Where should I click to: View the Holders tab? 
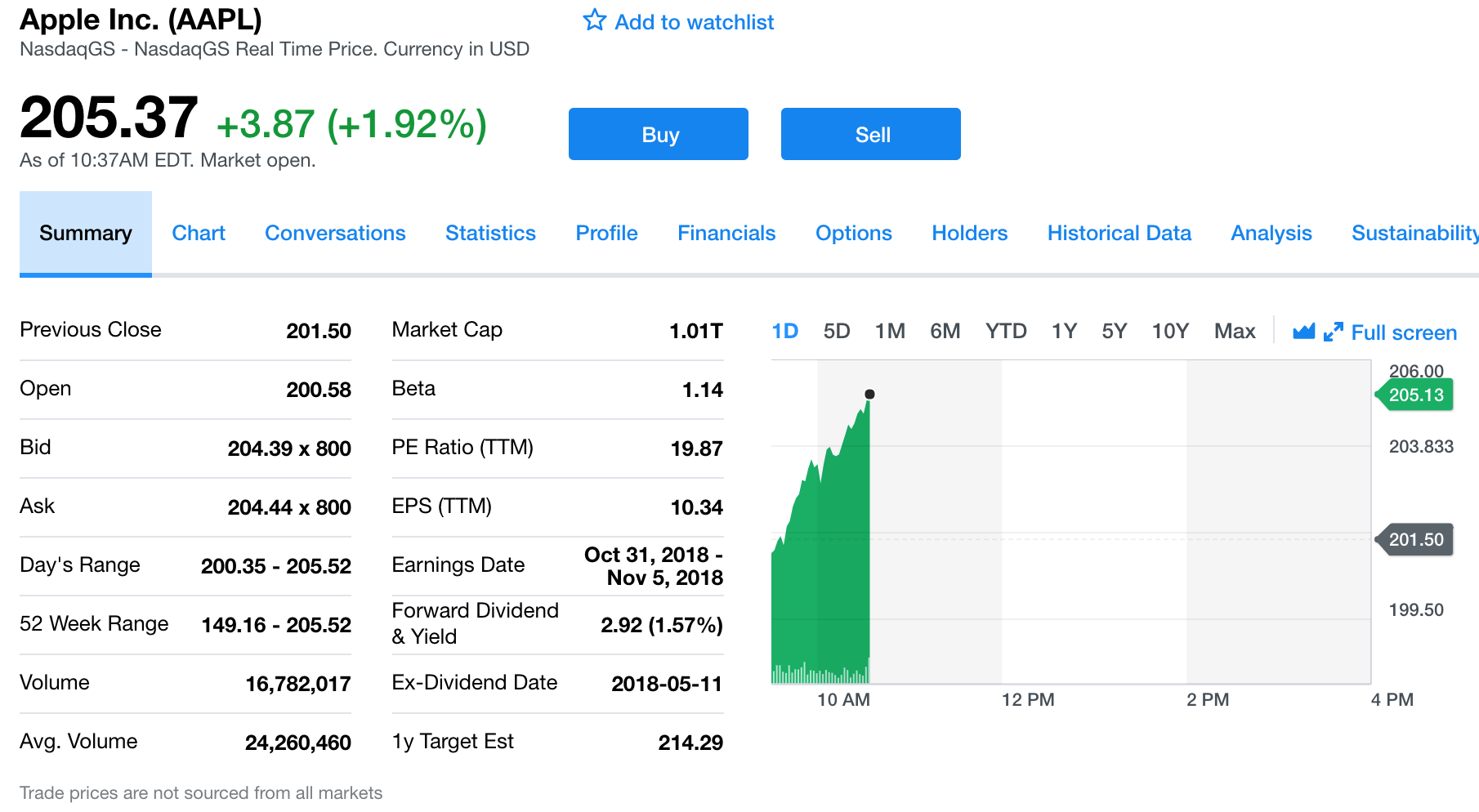tap(970, 234)
